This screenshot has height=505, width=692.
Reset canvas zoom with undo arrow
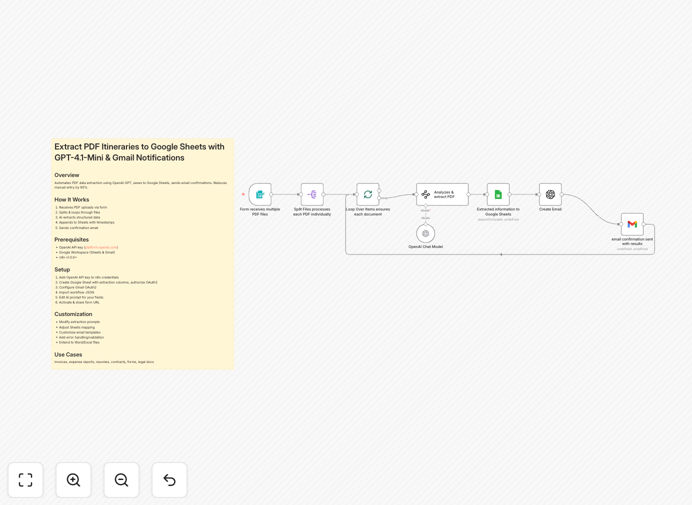pyautogui.click(x=169, y=480)
